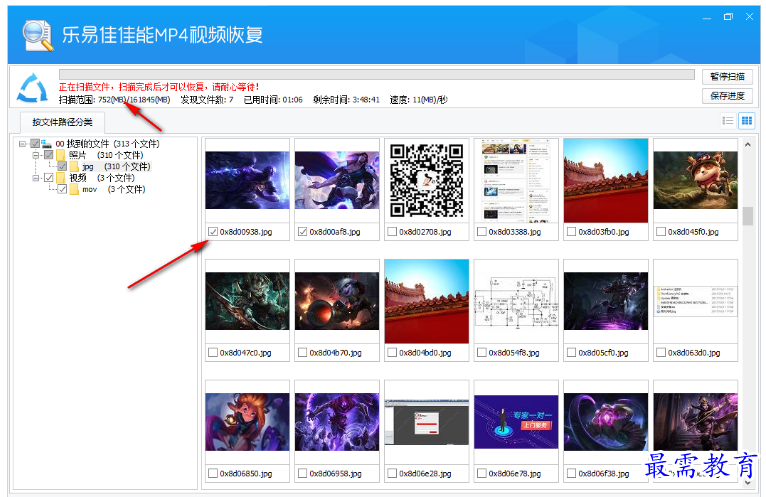Click the 照片 folder icon
The width and height of the screenshot is (766, 497).
click(x=61, y=155)
